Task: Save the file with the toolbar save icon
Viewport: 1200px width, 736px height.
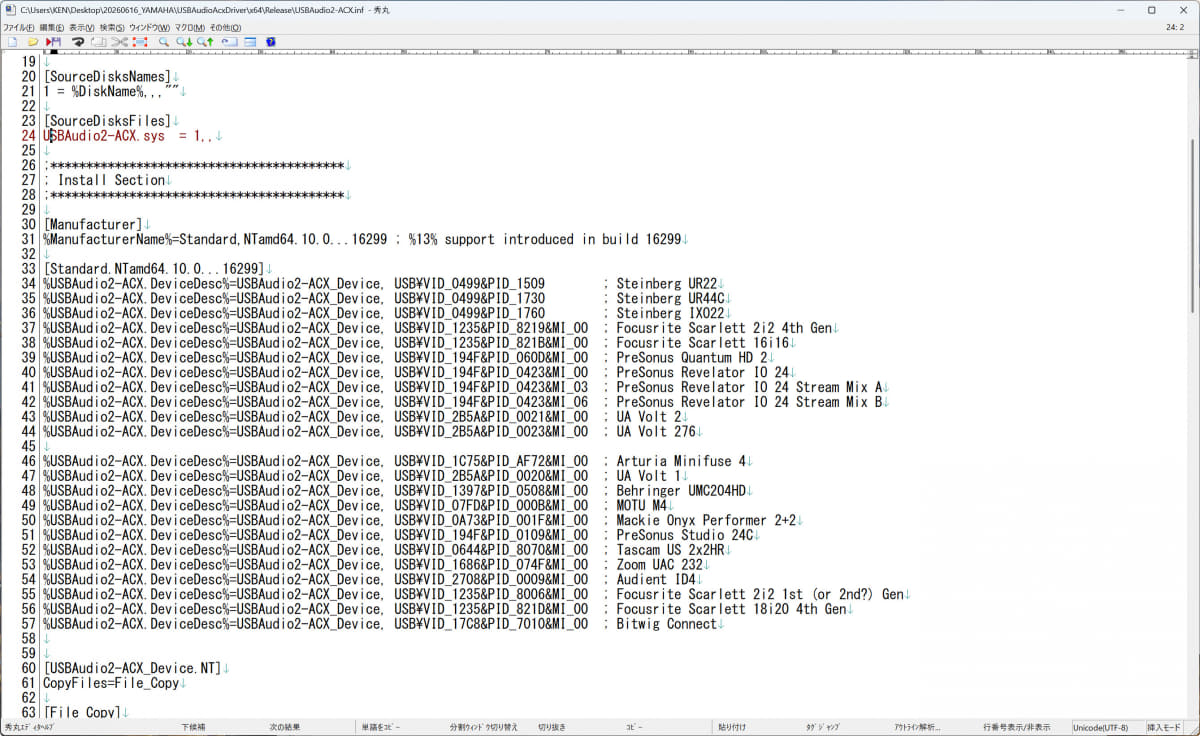Action: (x=53, y=42)
